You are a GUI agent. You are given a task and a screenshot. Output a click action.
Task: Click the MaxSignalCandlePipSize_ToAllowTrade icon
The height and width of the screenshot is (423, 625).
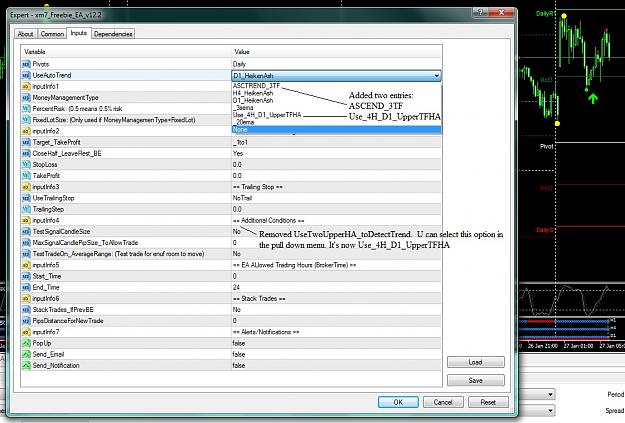pos(26,243)
